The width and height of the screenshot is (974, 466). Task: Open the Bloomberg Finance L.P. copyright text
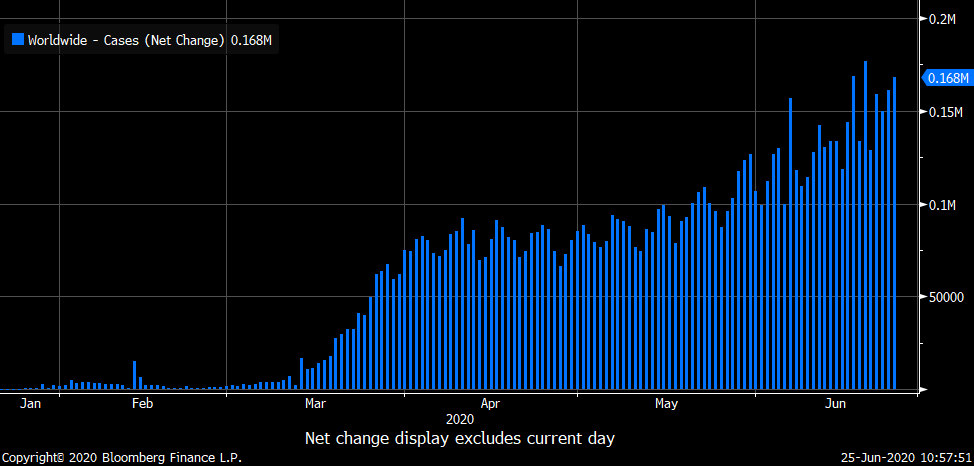click(x=121, y=458)
